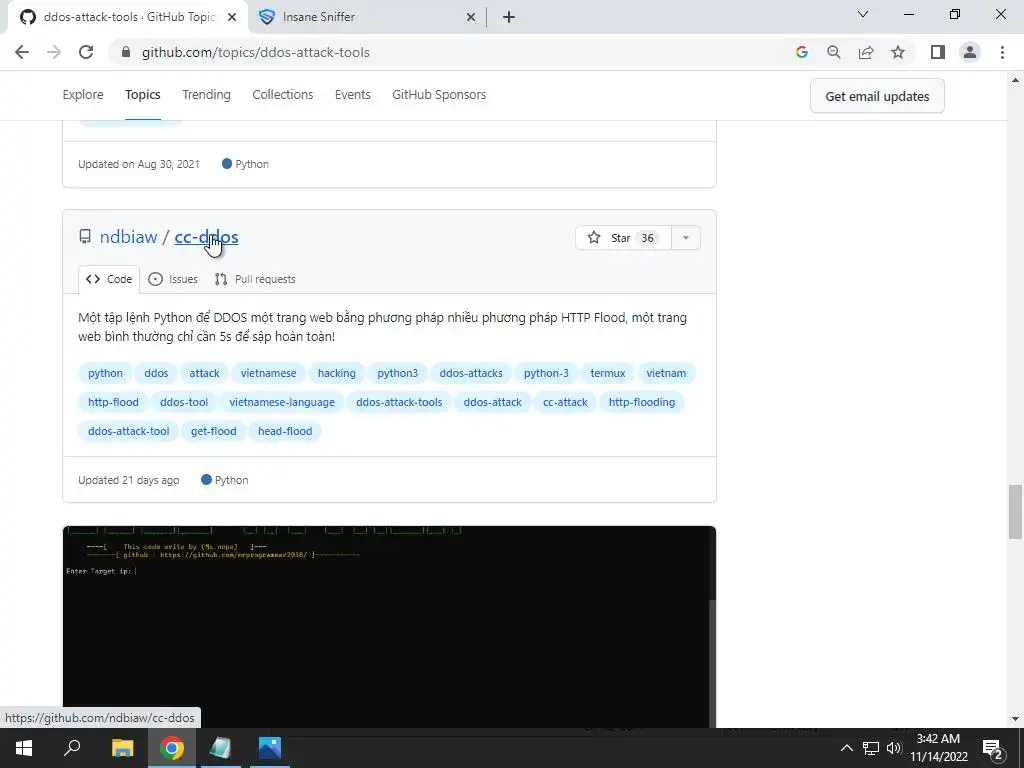This screenshot has width=1024, height=768.
Task: Click the ddos-tool topic tag
Action: [184, 402]
